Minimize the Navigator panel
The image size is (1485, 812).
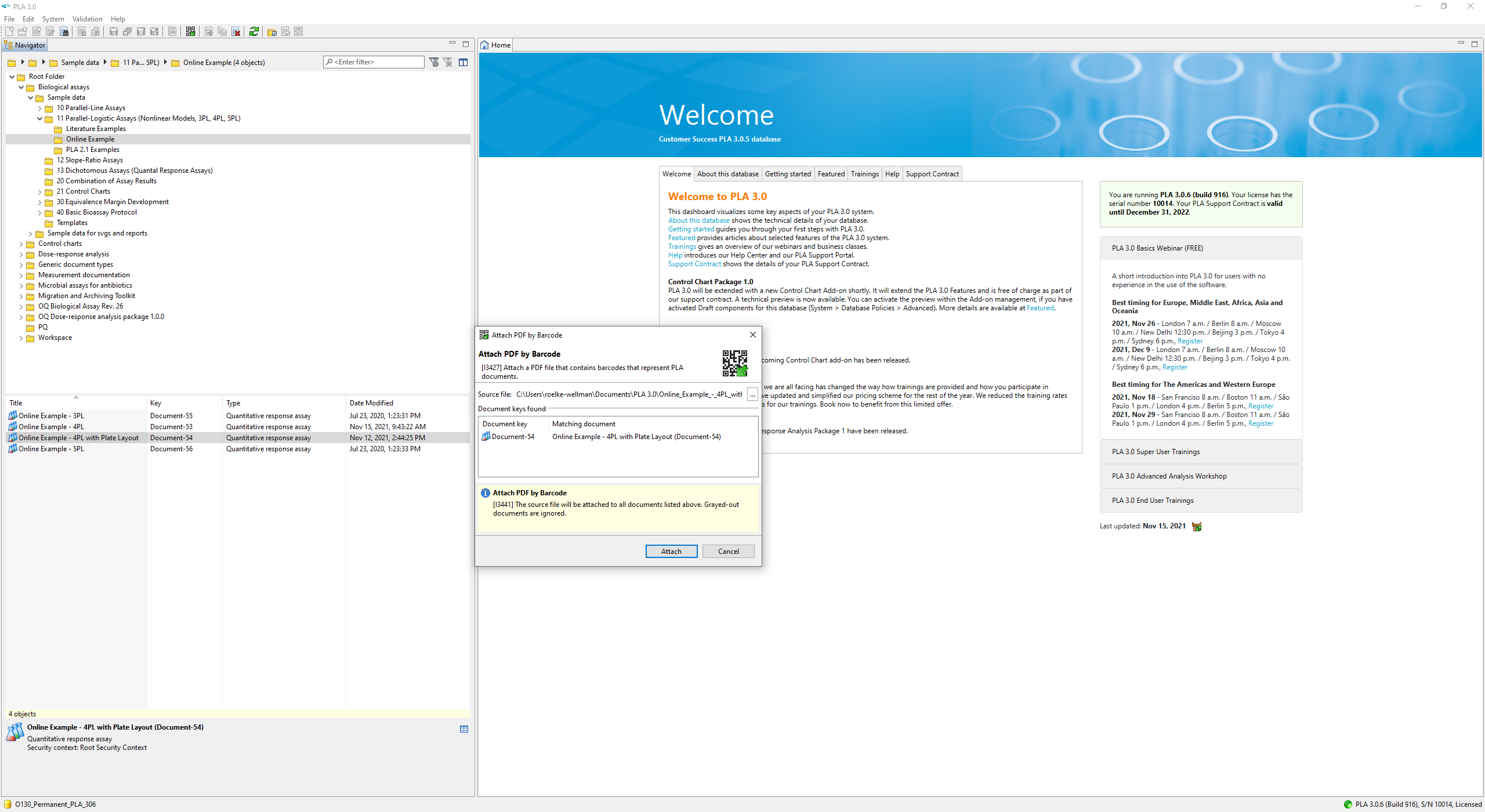452,43
